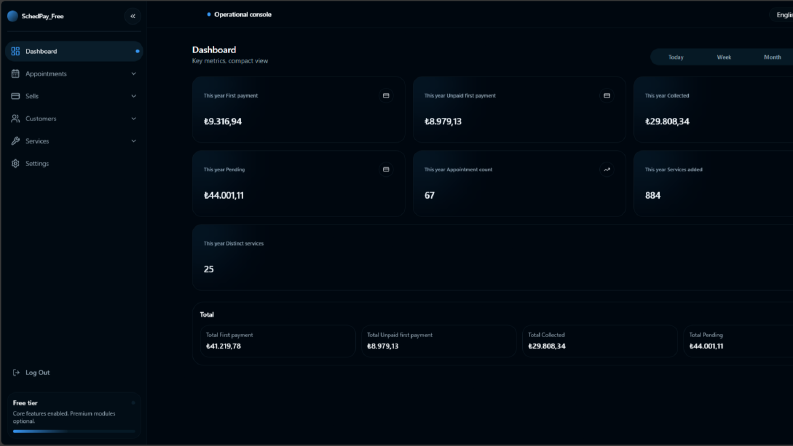Click the Total Pending tile
Screen dimensions: 793x446
point(738,341)
